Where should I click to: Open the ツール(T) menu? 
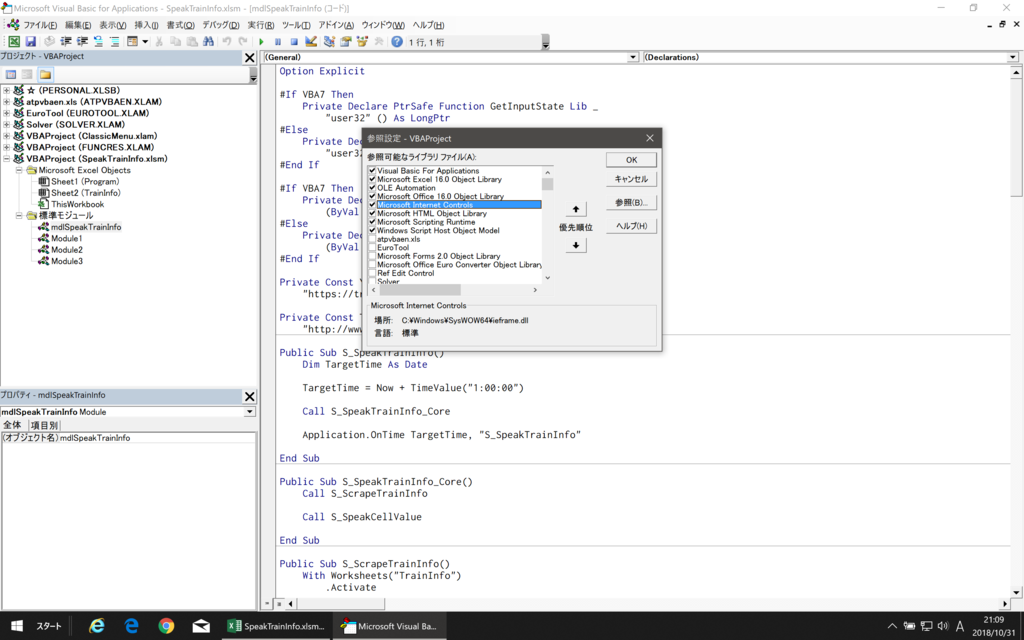pos(296,25)
